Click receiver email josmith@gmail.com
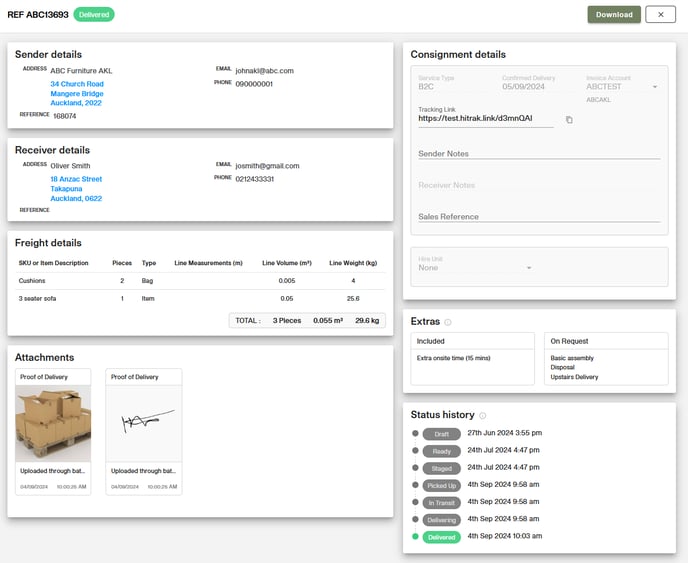 [x=267, y=166]
